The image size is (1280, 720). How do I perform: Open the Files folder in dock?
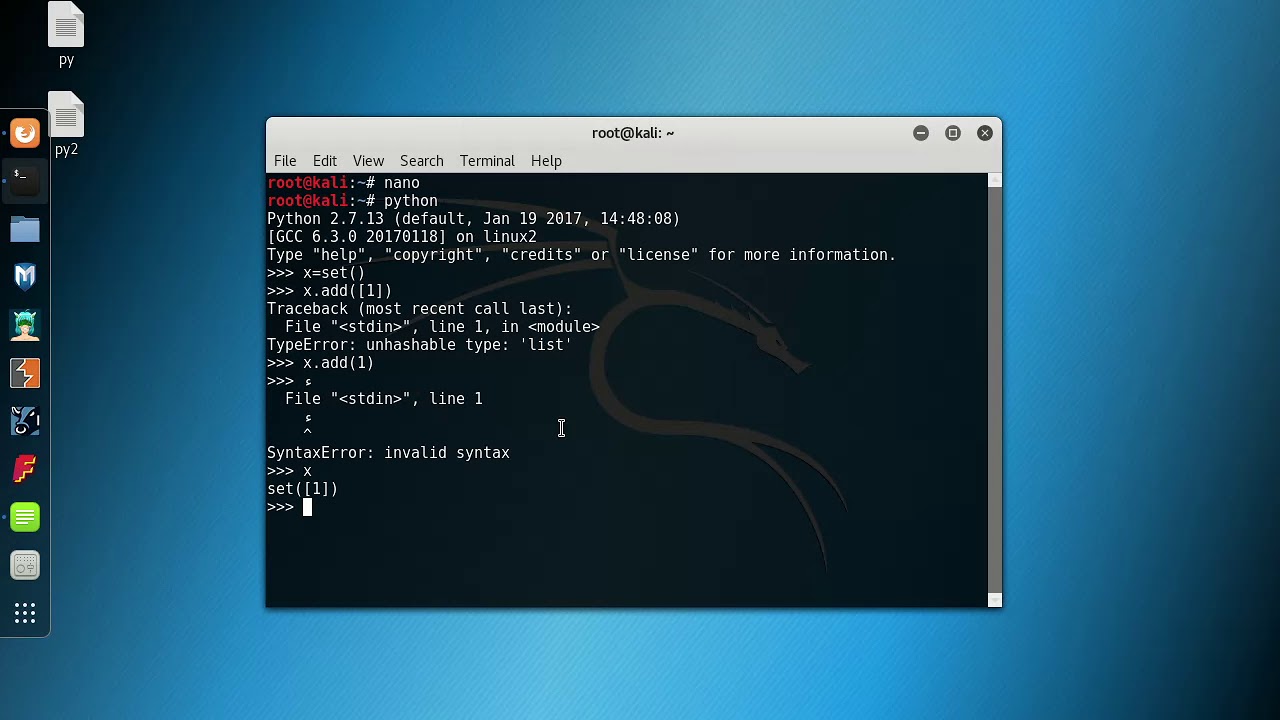coord(25,229)
